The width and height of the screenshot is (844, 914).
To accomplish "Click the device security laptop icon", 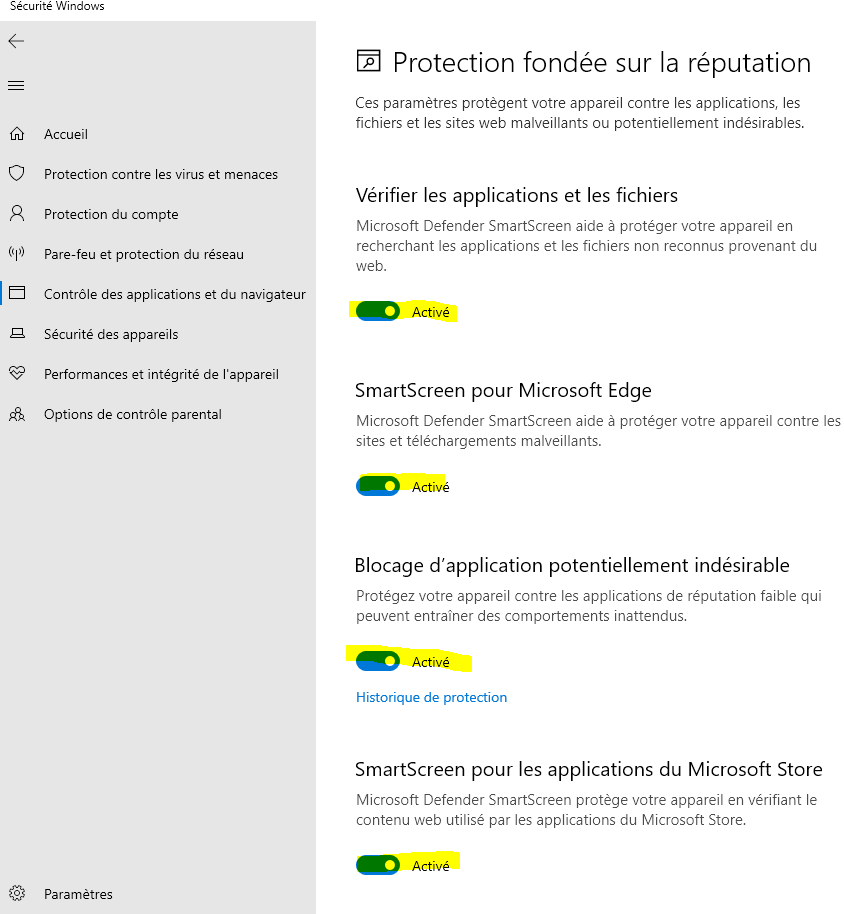I will point(16,334).
